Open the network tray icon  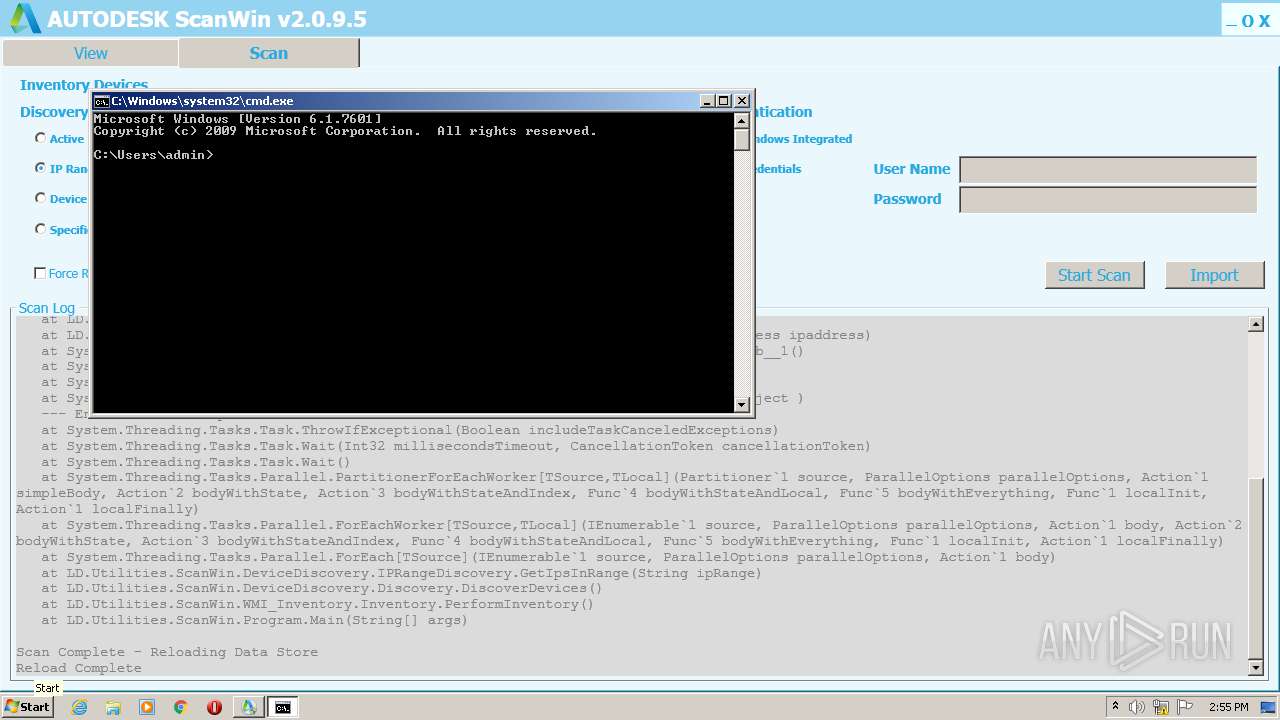click(1161, 707)
